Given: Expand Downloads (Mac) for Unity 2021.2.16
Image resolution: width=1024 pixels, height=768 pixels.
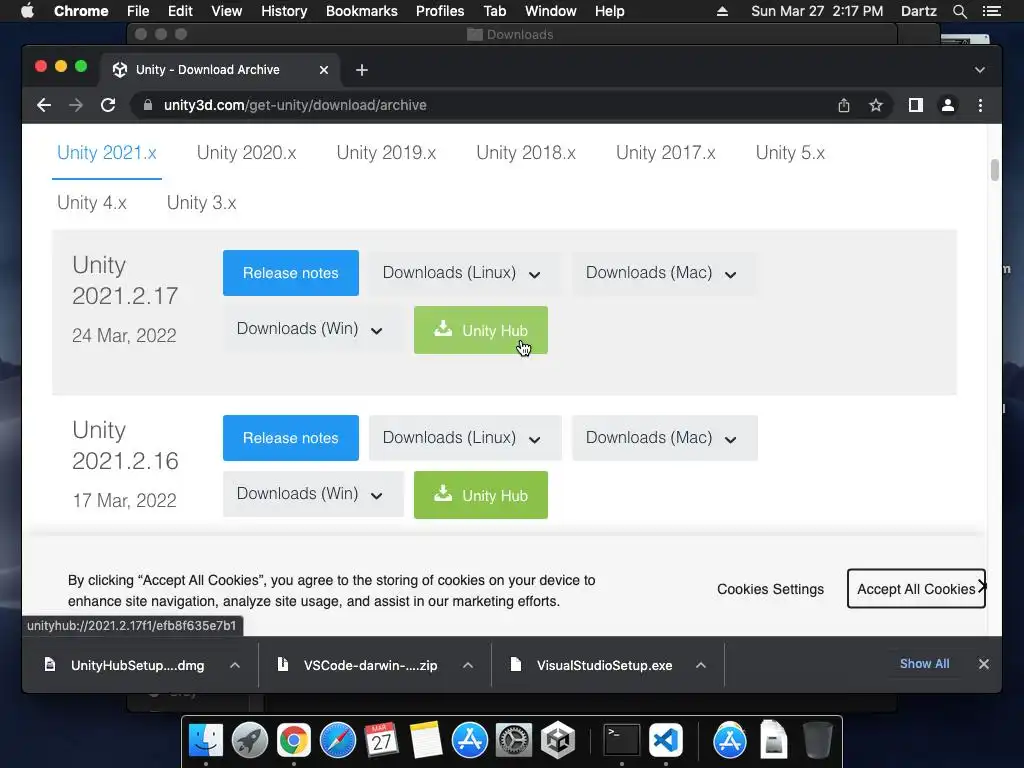Looking at the screenshot, I should tap(665, 438).
